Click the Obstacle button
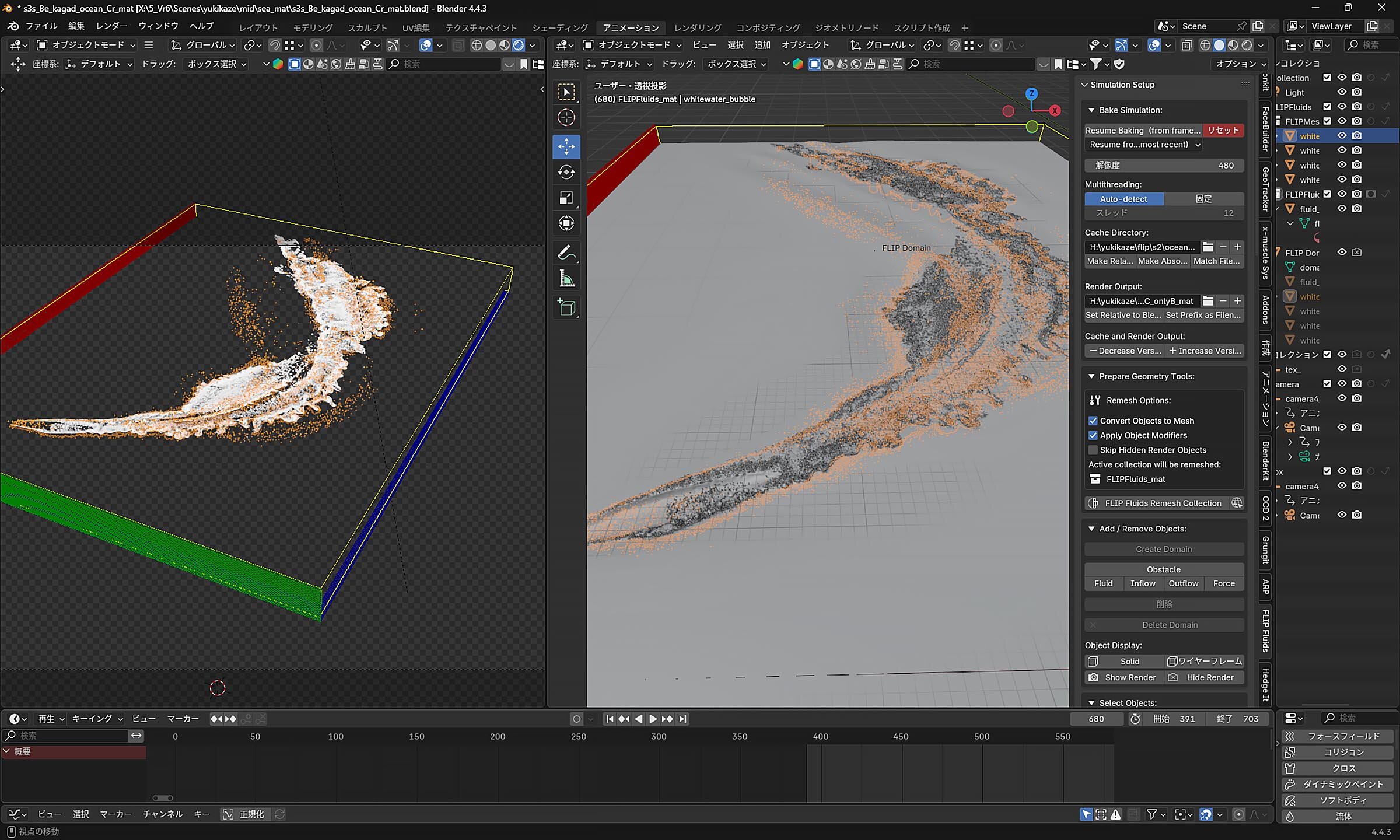This screenshot has width=1400, height=840. 1163,569
